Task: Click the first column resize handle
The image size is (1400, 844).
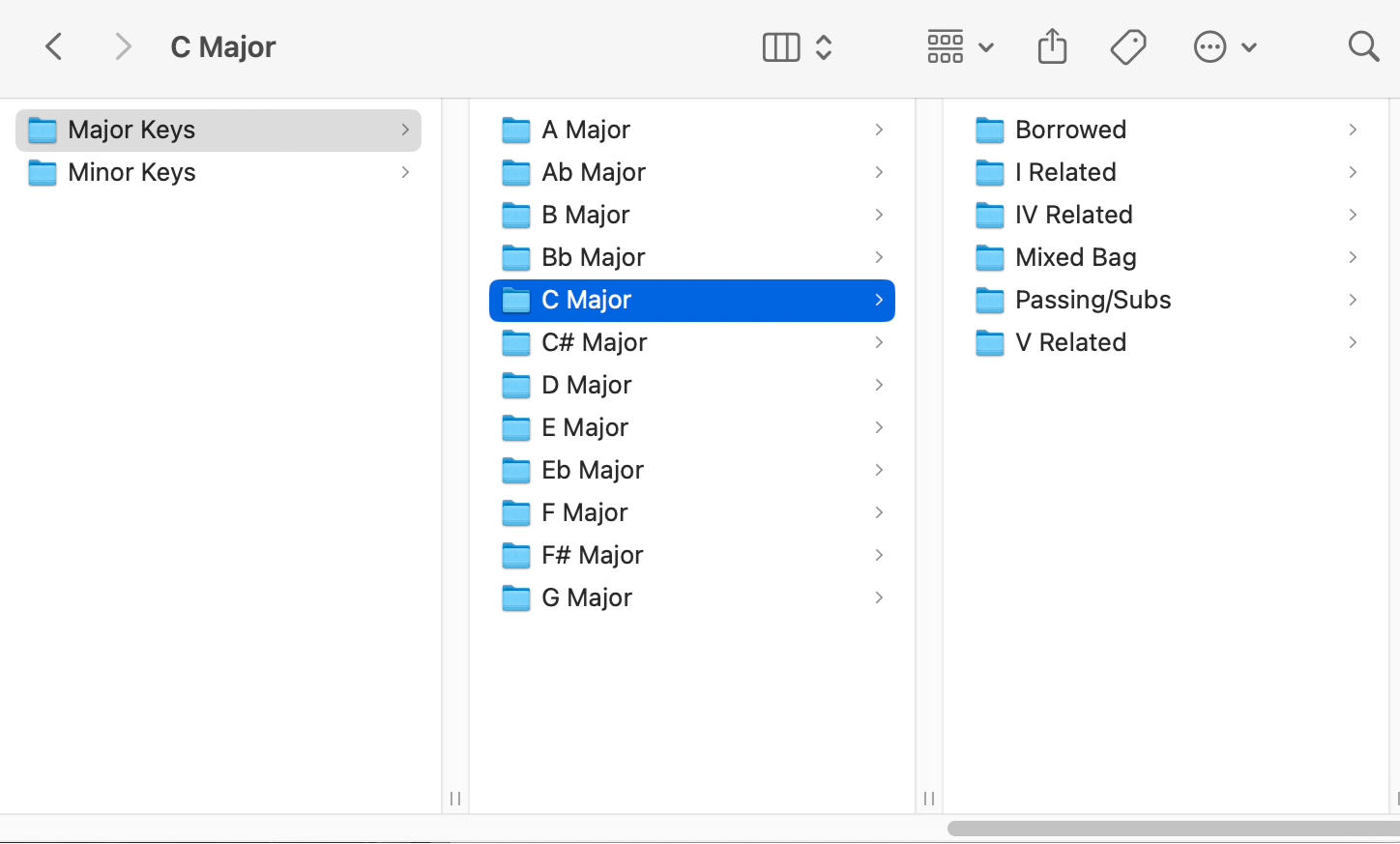Action: click(x=455, y=799)
